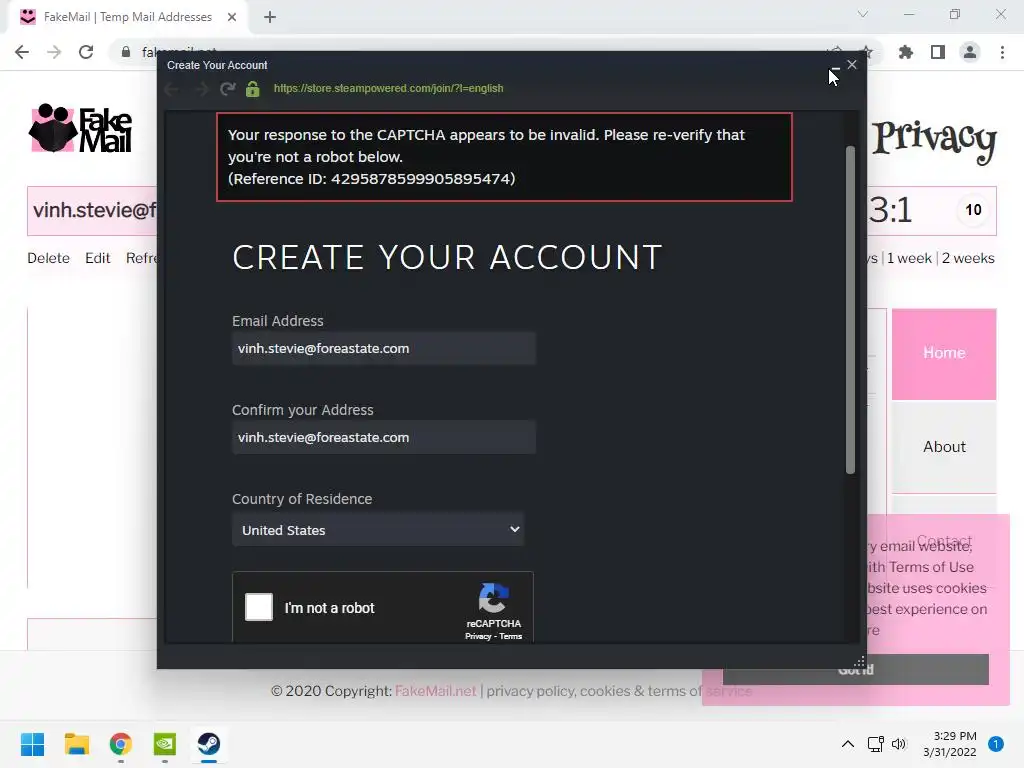Open NVIDIA app from taskbar

tap(165, 744)
